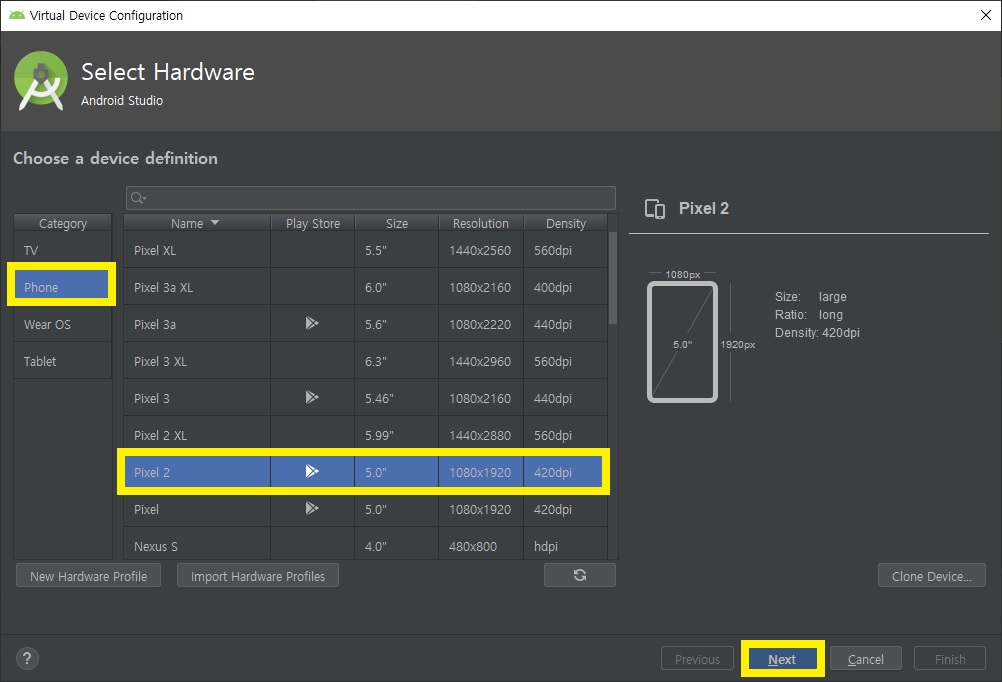Click the device list vertical scrollbar

613,278
